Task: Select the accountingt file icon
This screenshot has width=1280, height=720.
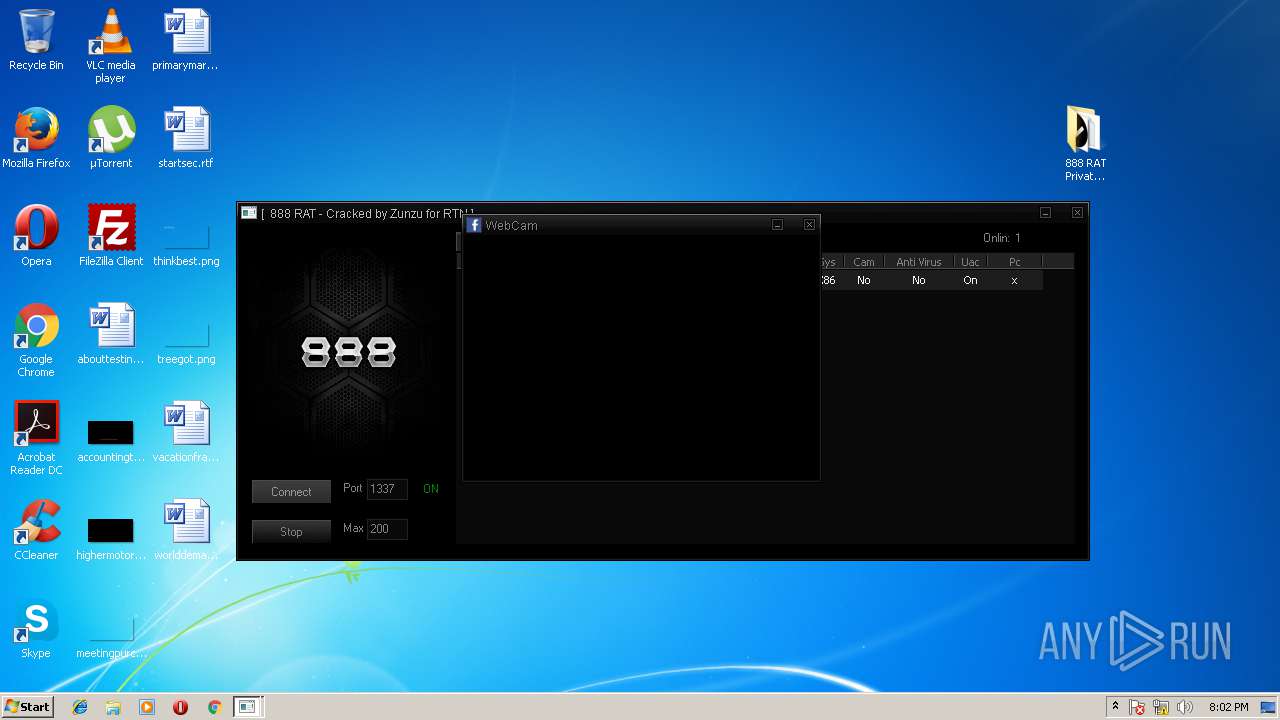Action: click(111, 440)
